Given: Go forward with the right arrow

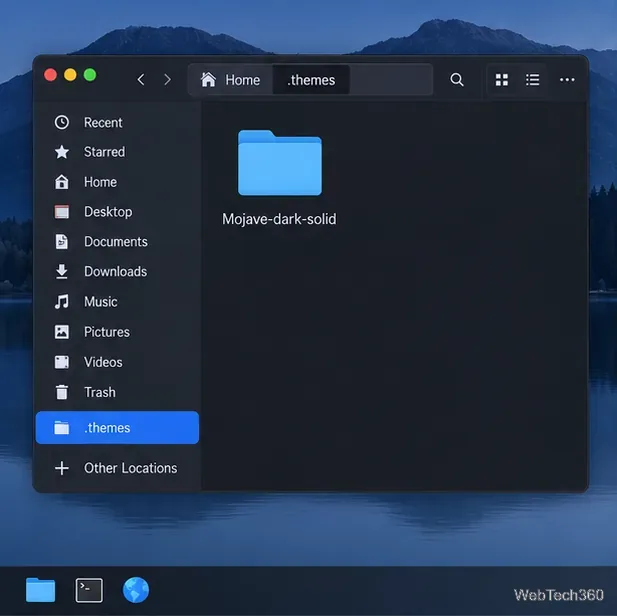Looking at the screenshot, I should point(168,80).
